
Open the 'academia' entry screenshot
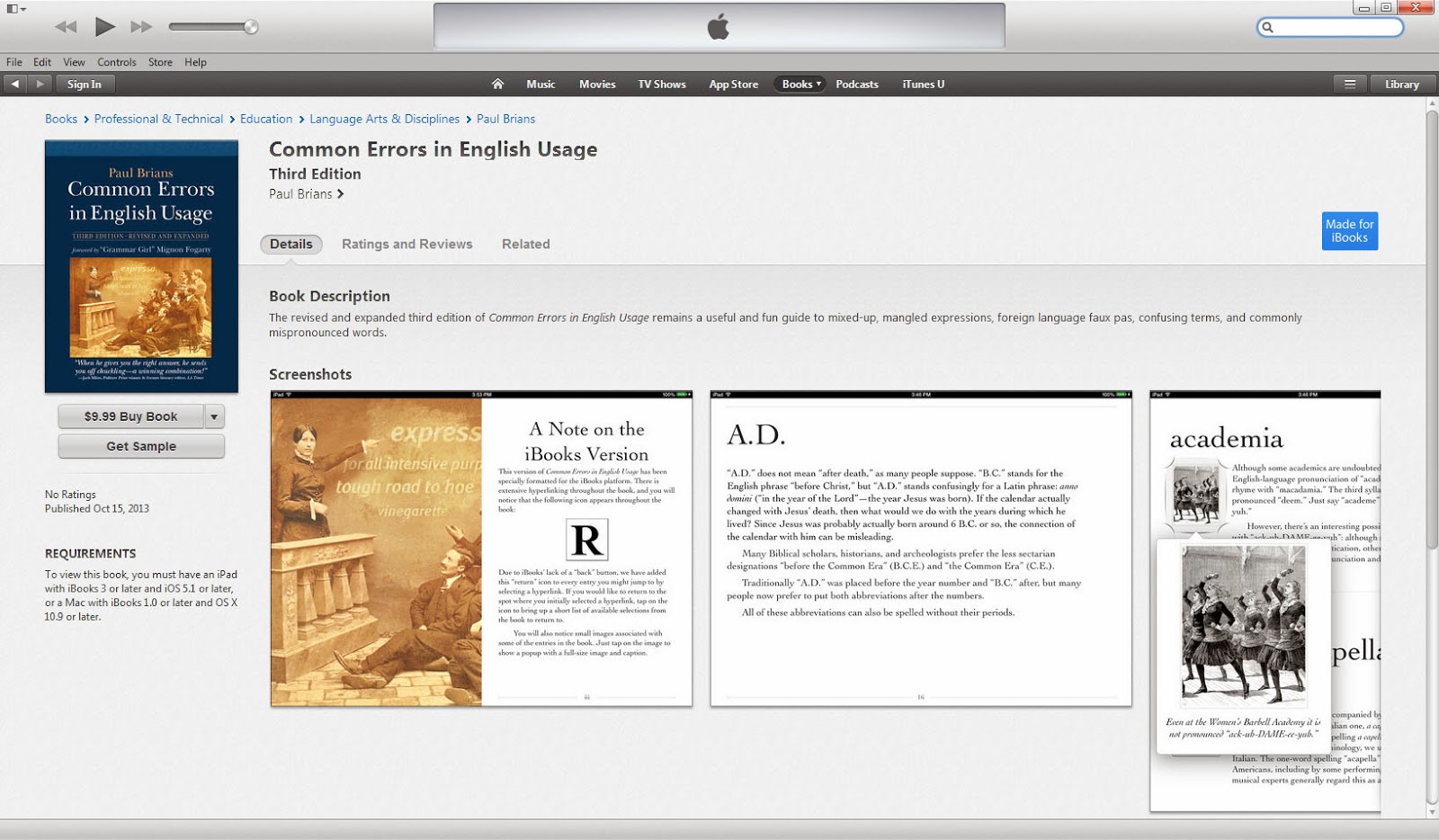pos(1265,601)
